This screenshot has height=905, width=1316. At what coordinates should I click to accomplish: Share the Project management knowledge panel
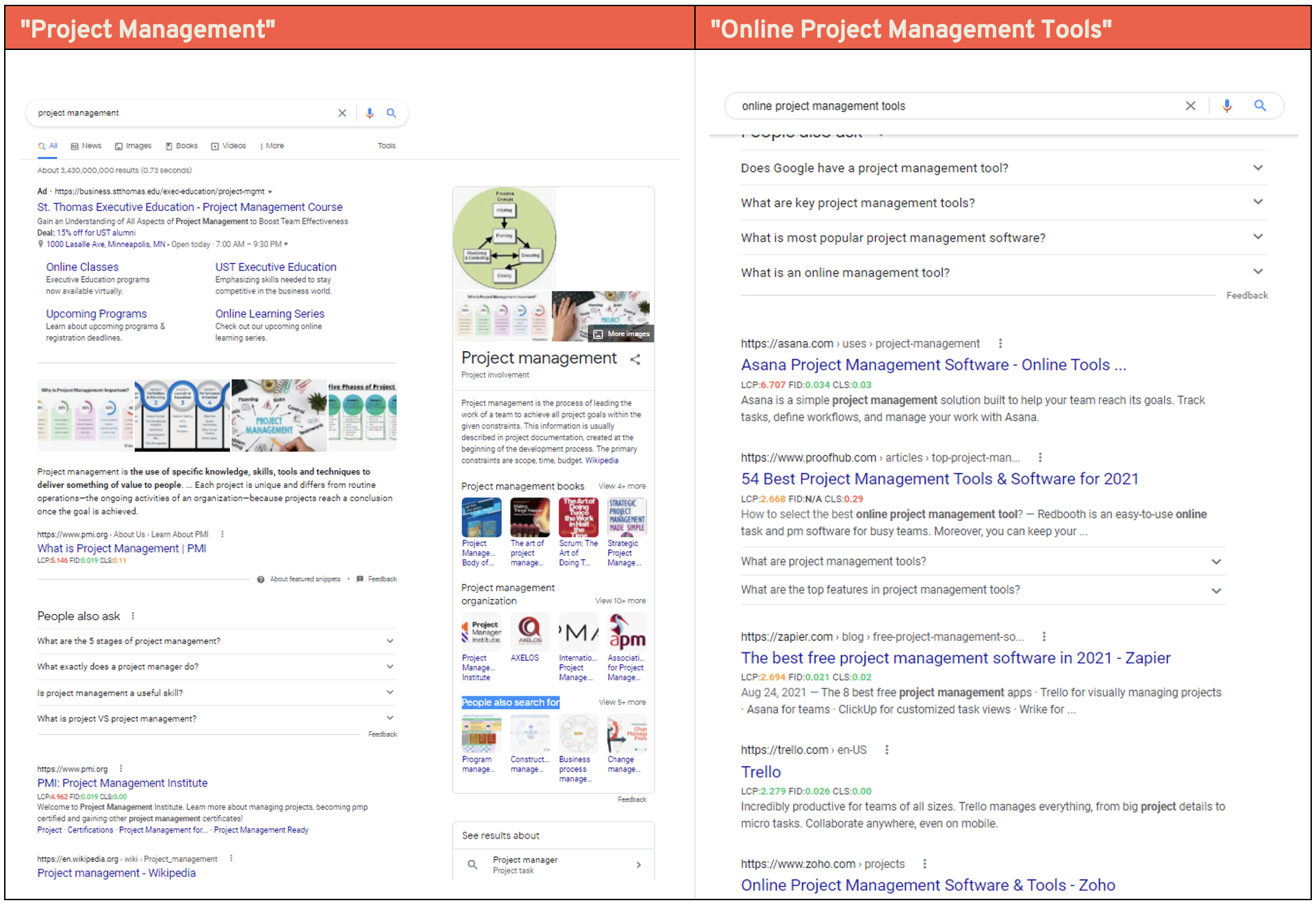click(635, 359)
